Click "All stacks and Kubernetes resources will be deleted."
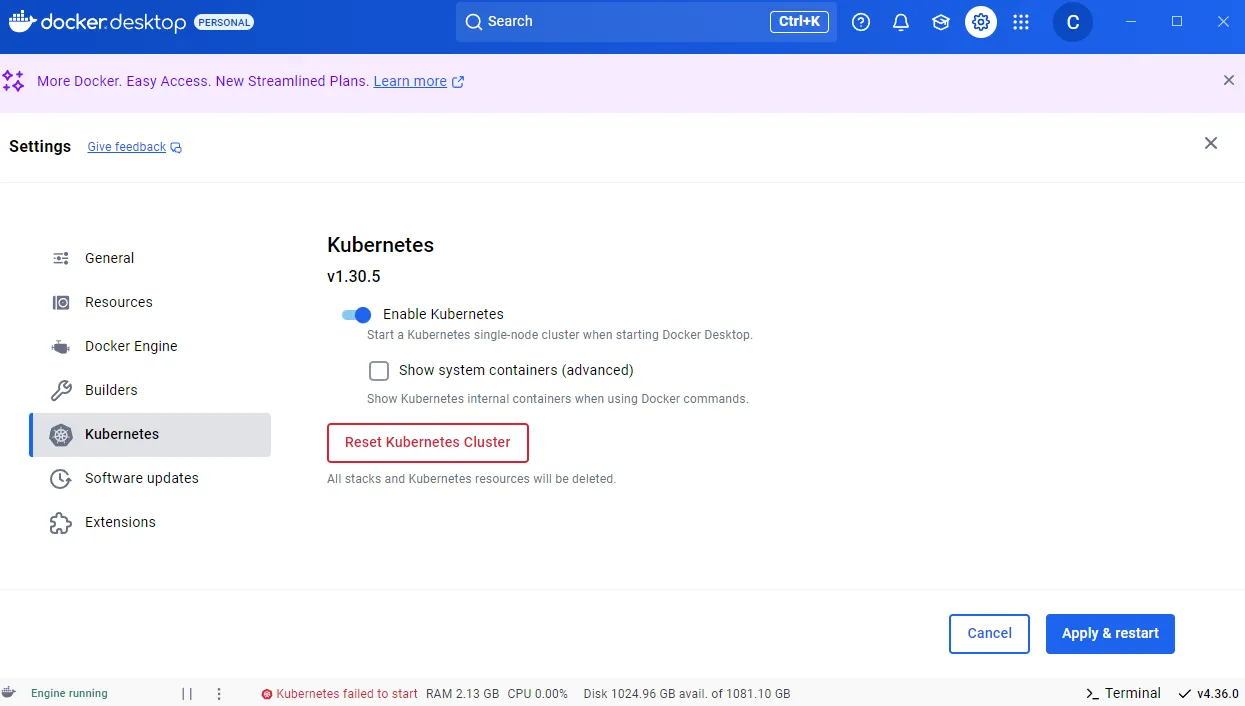The width and height of the screenshot is (1245, 706). tap(471, 479)
